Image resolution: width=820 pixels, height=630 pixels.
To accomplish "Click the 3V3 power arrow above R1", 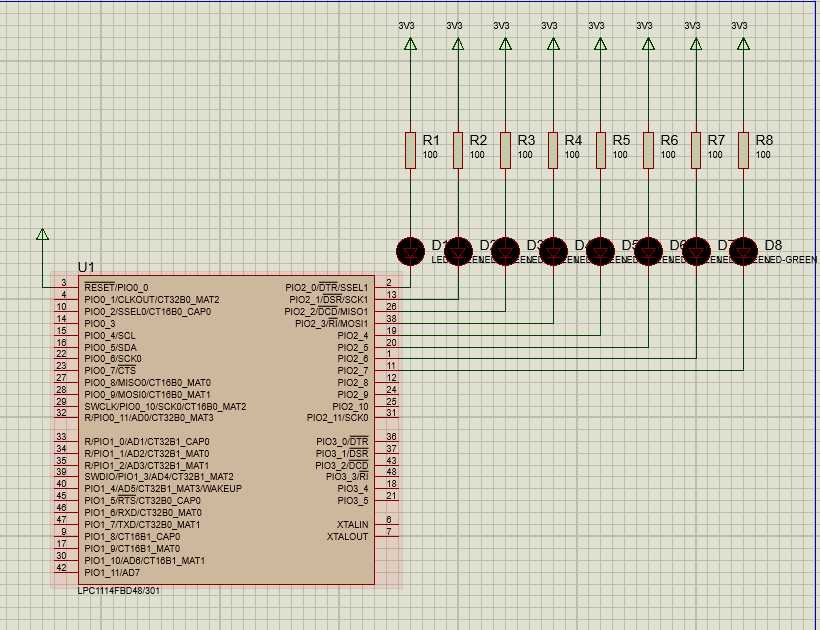I will pos(411,44).
